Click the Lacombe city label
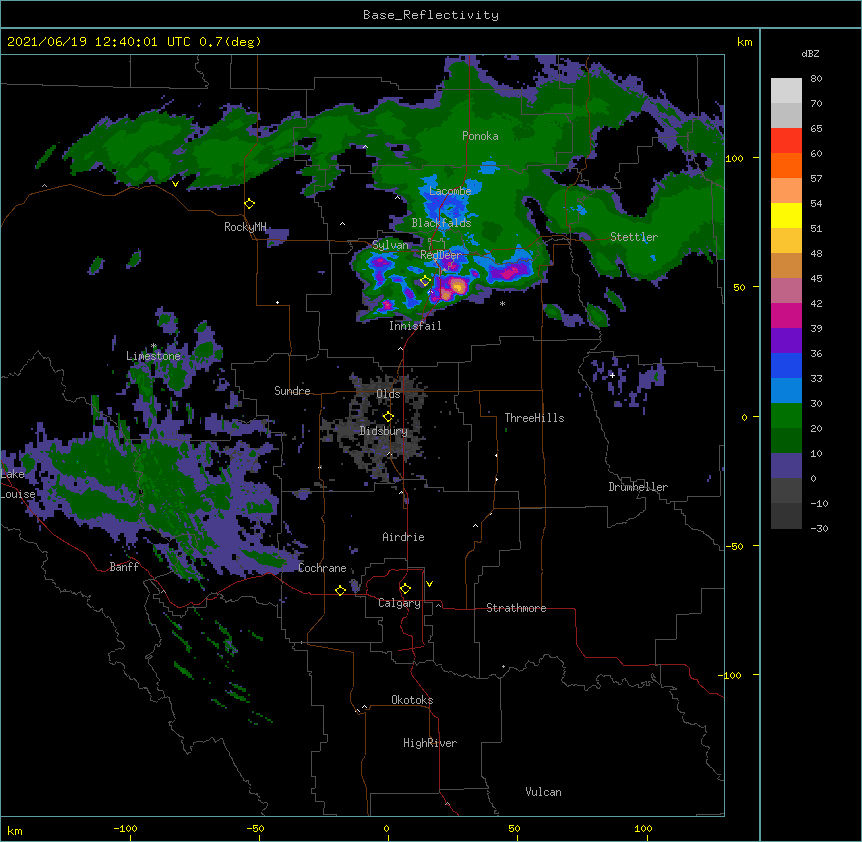 point(450,191)
